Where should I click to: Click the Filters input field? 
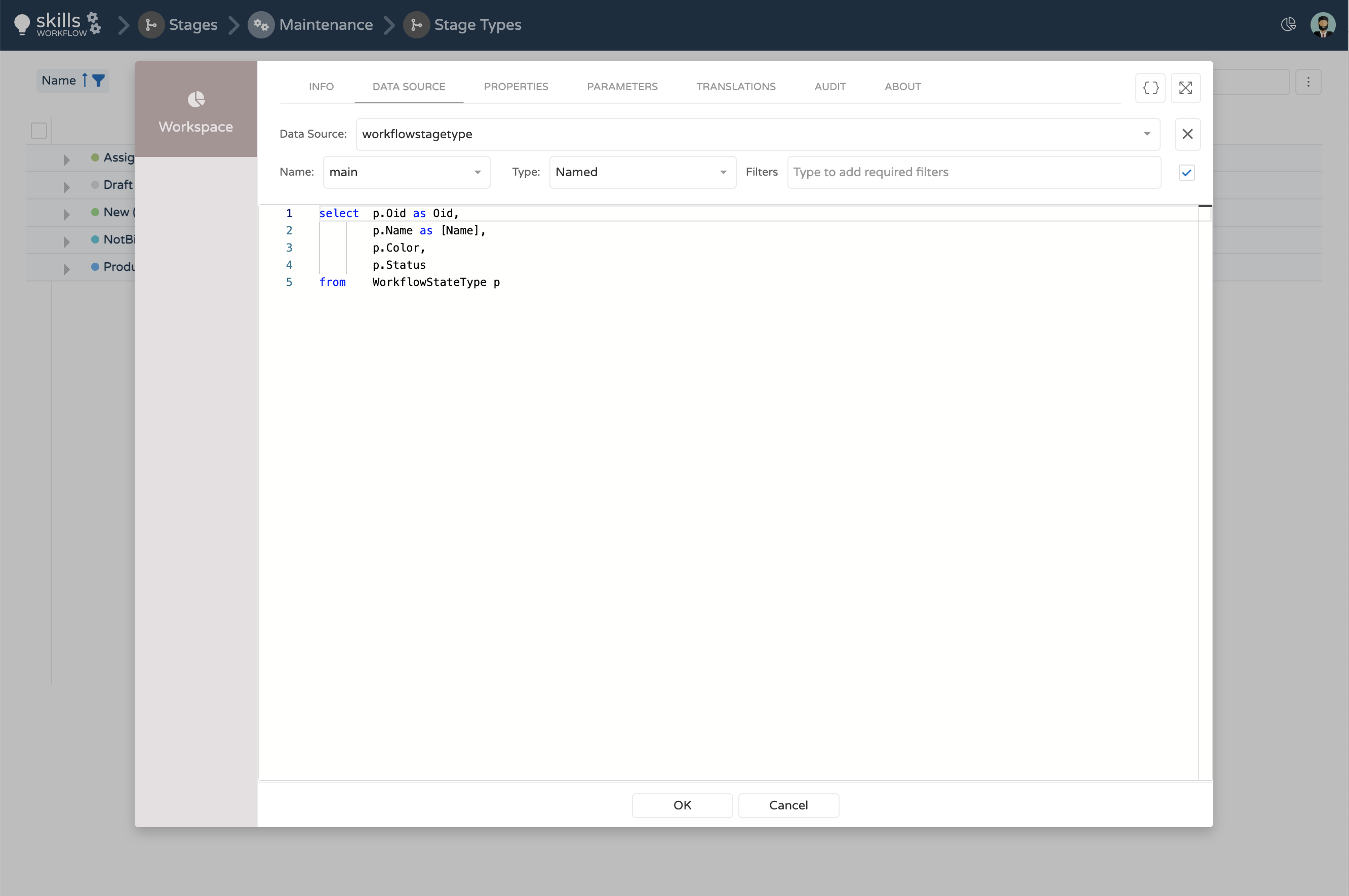(973, 173)
